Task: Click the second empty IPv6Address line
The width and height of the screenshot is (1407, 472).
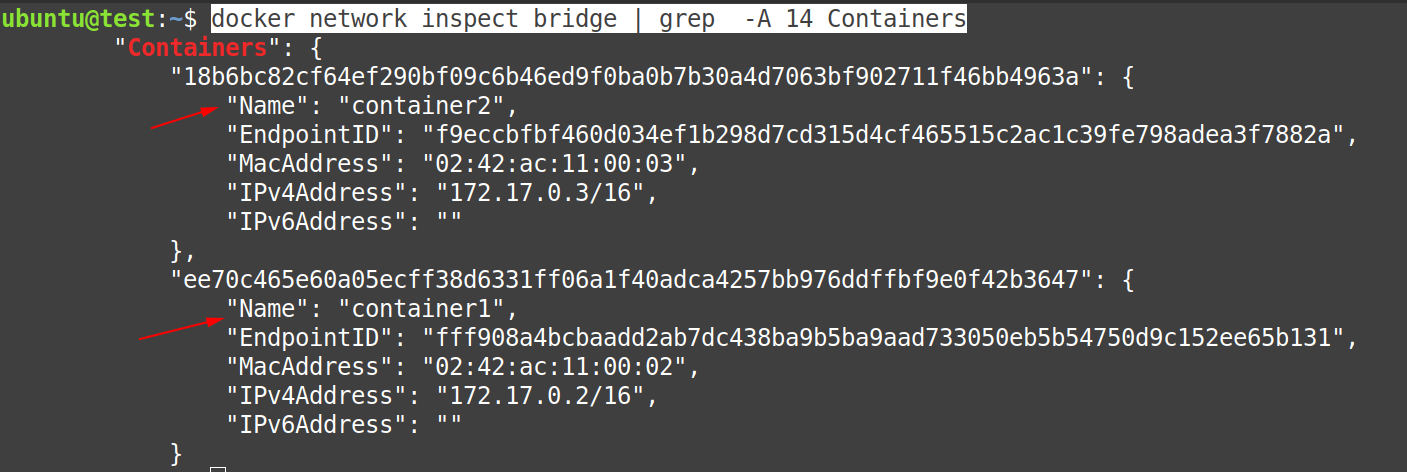Action: click(x=344, y=425)
